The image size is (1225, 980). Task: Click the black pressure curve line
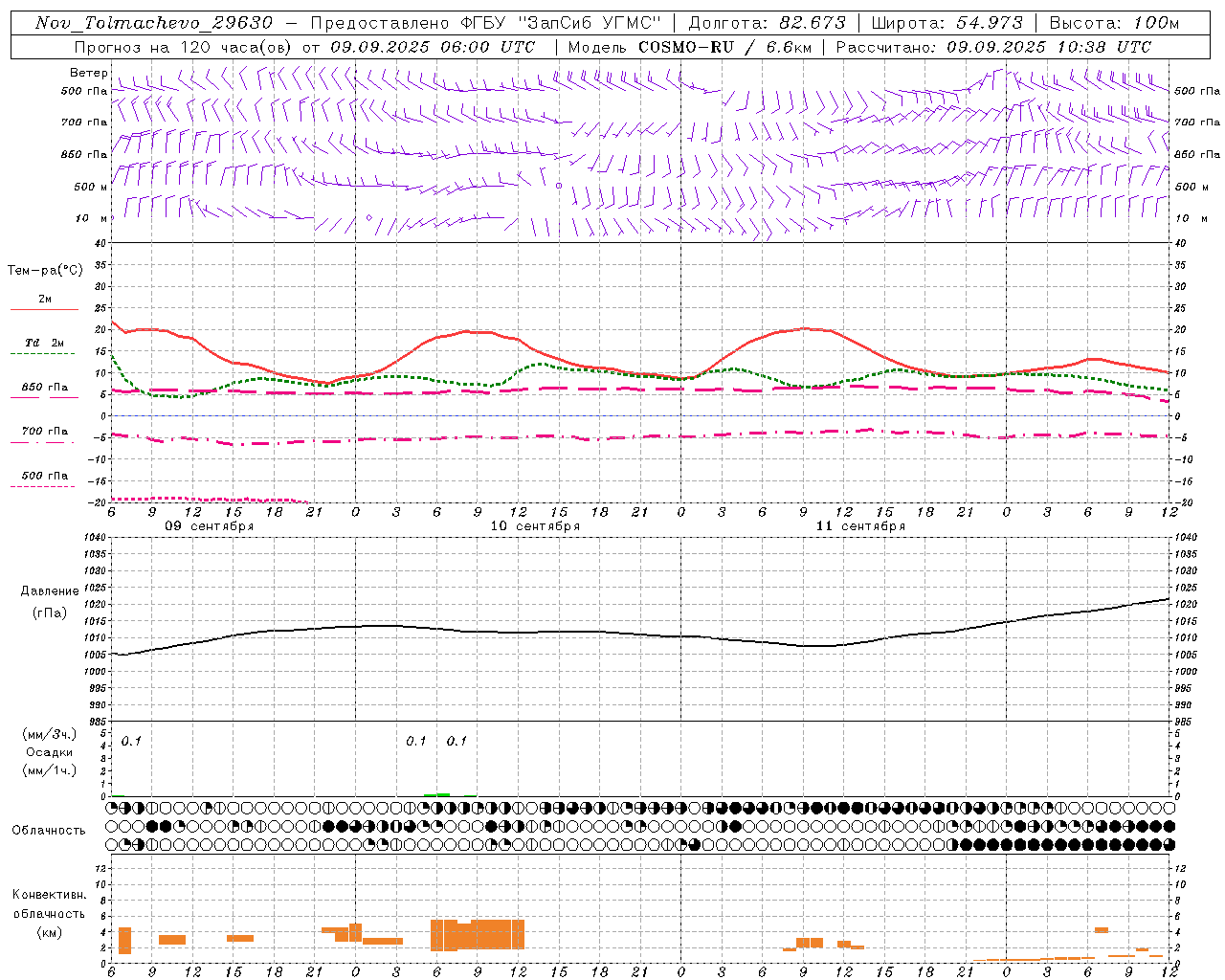[641, 632]
